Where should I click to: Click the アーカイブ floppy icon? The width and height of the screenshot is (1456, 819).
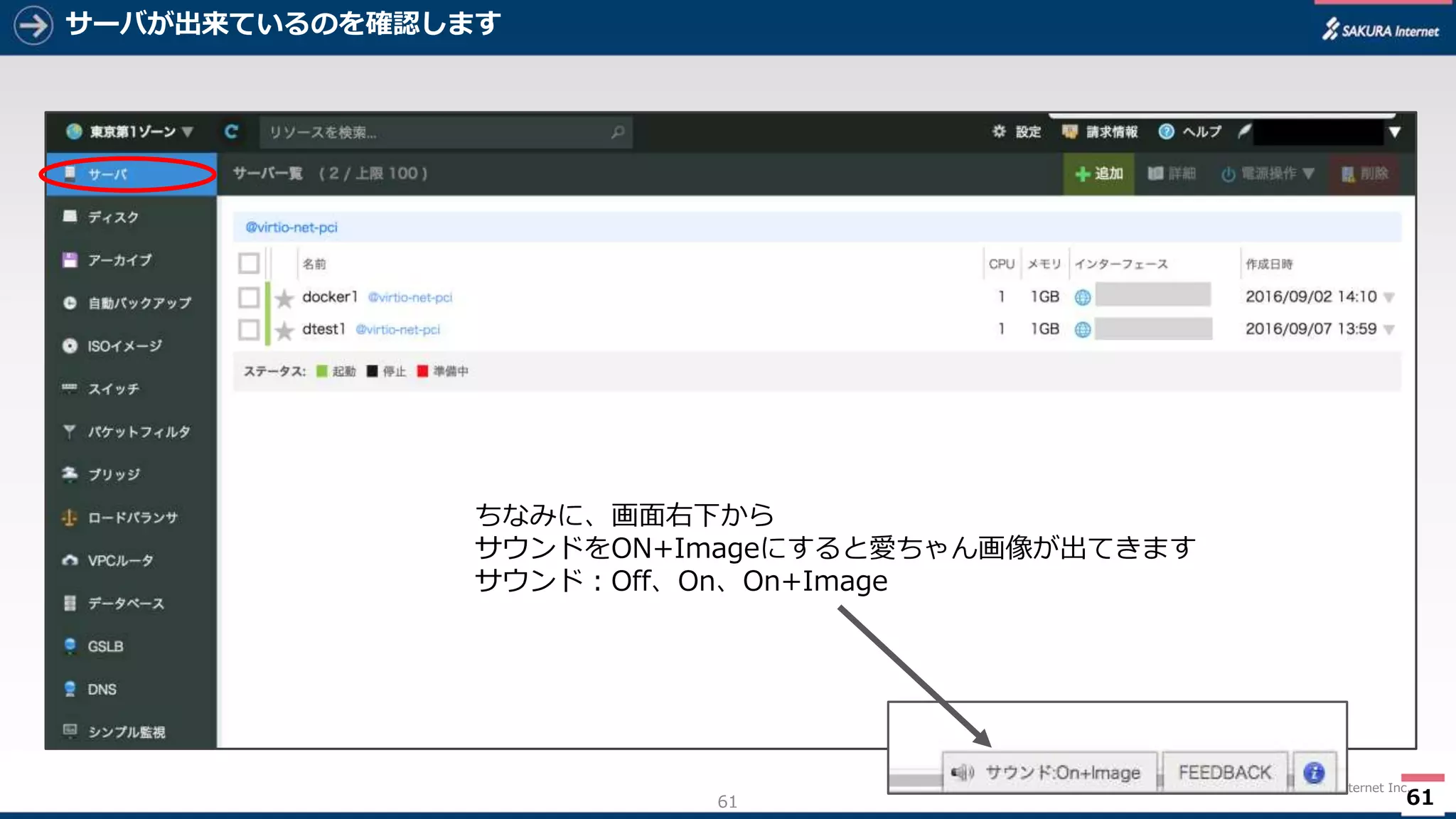pos(70,259)
